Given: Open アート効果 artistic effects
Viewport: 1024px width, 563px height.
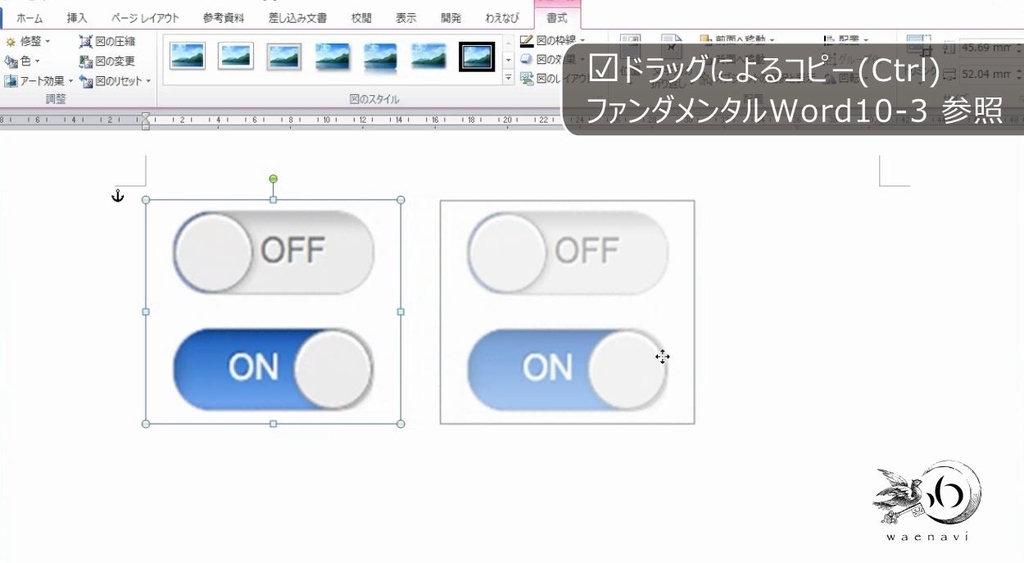Looking at the screenshot, I should pos(38,81).
